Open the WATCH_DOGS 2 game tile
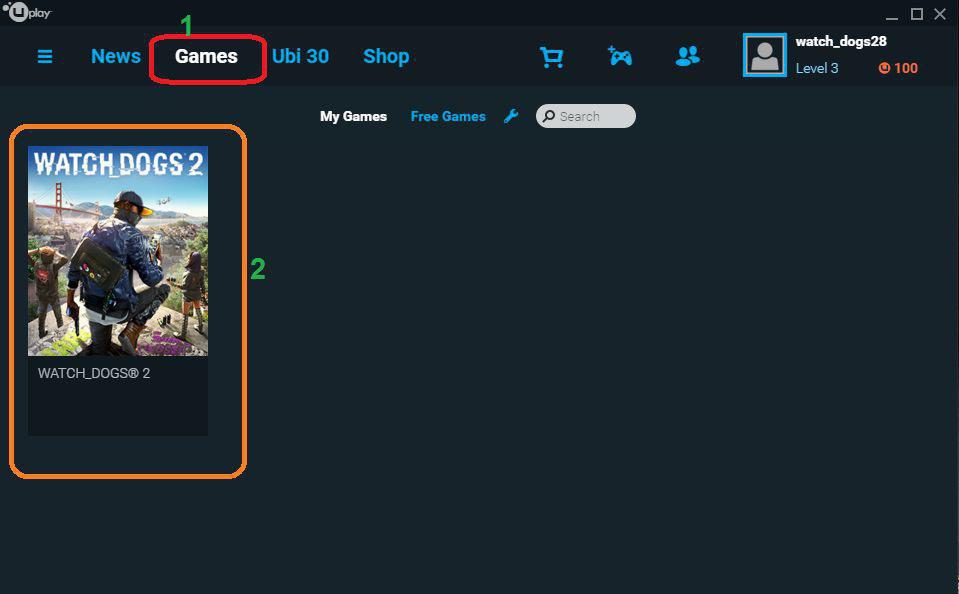 117,251
